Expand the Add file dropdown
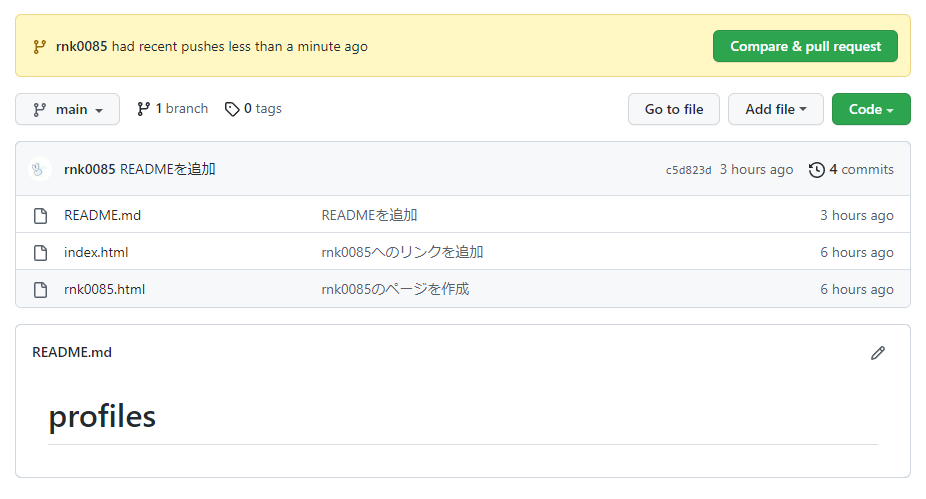Screen dimensions: 926x499 click(x=775, y=109)
